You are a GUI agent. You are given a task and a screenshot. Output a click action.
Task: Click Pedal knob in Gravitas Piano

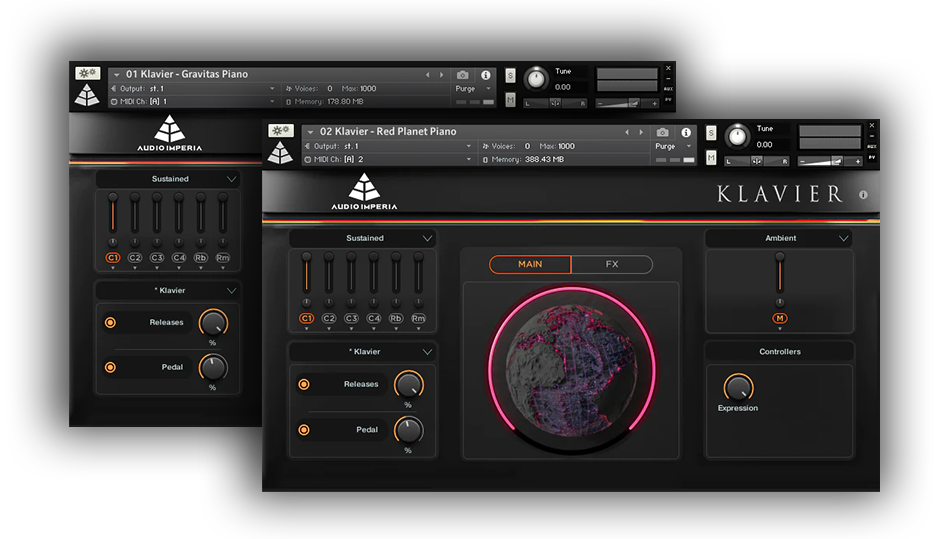(213, 368)
